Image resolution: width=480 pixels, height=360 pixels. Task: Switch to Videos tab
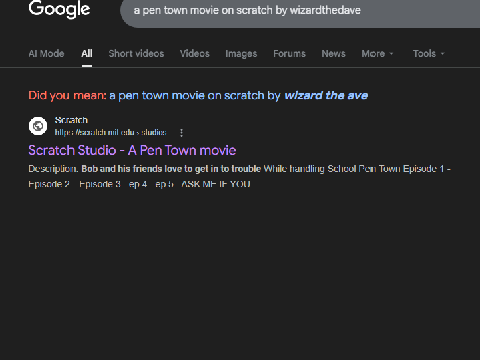point(195,54)
